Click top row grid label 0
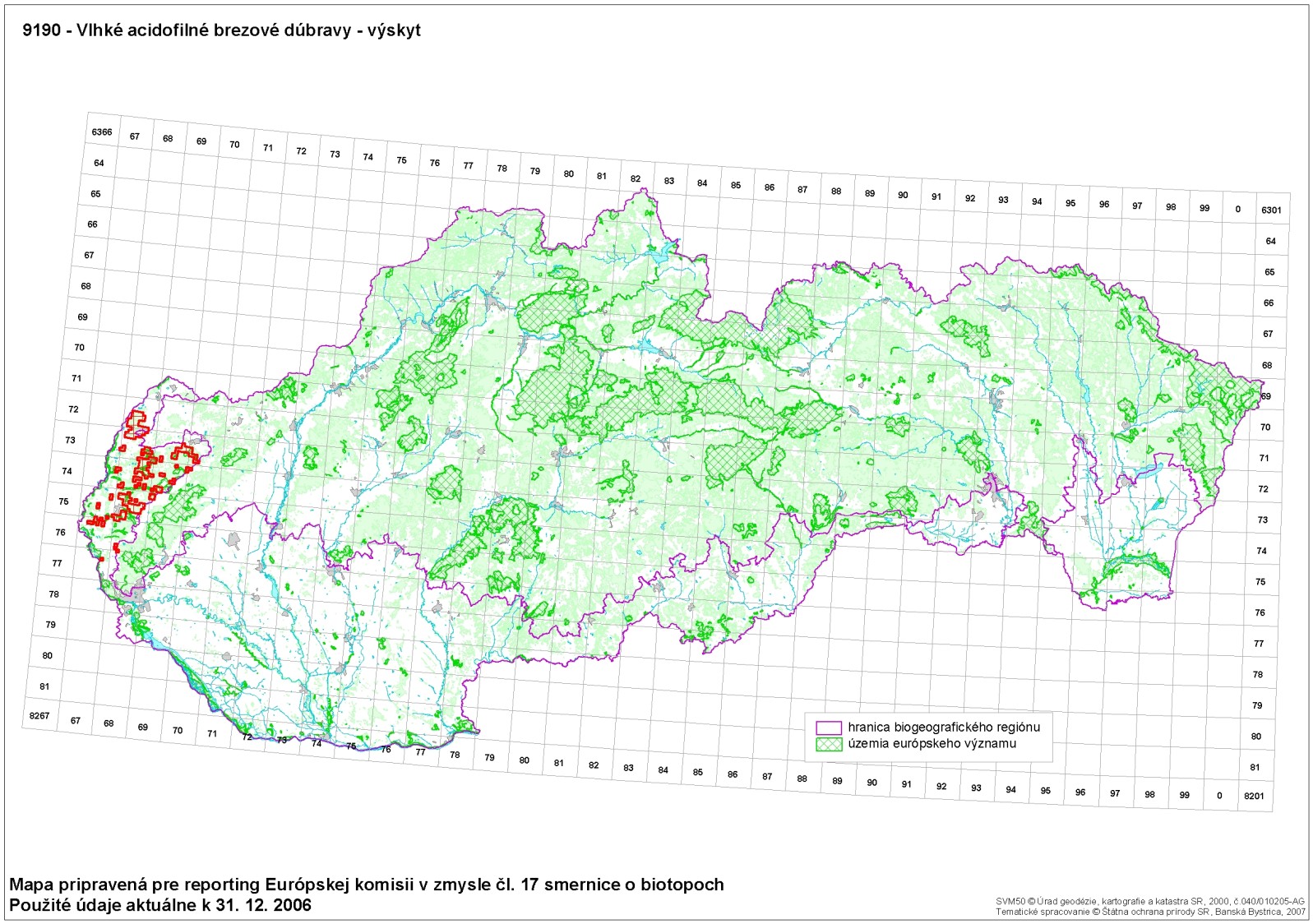 [x=1237, y=210]
